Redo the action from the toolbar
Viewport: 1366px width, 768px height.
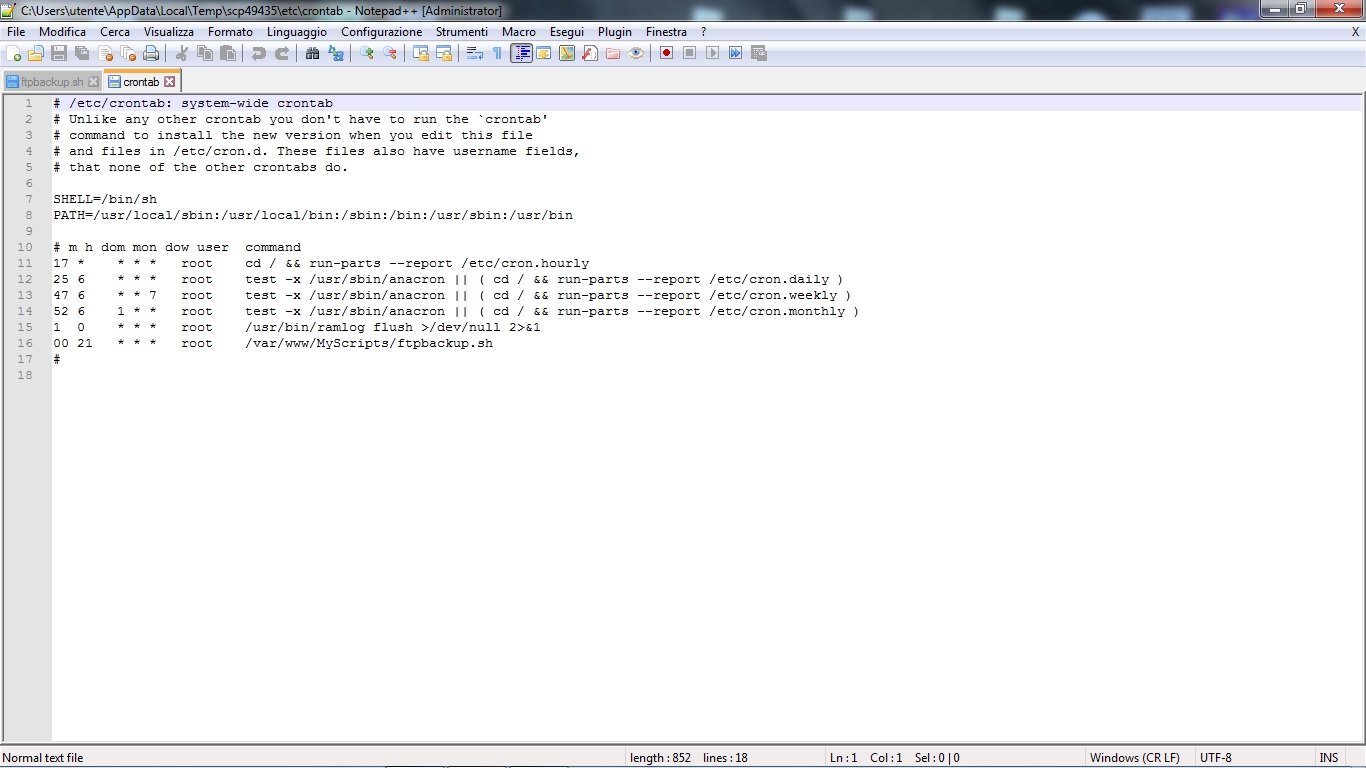(282, 53)
